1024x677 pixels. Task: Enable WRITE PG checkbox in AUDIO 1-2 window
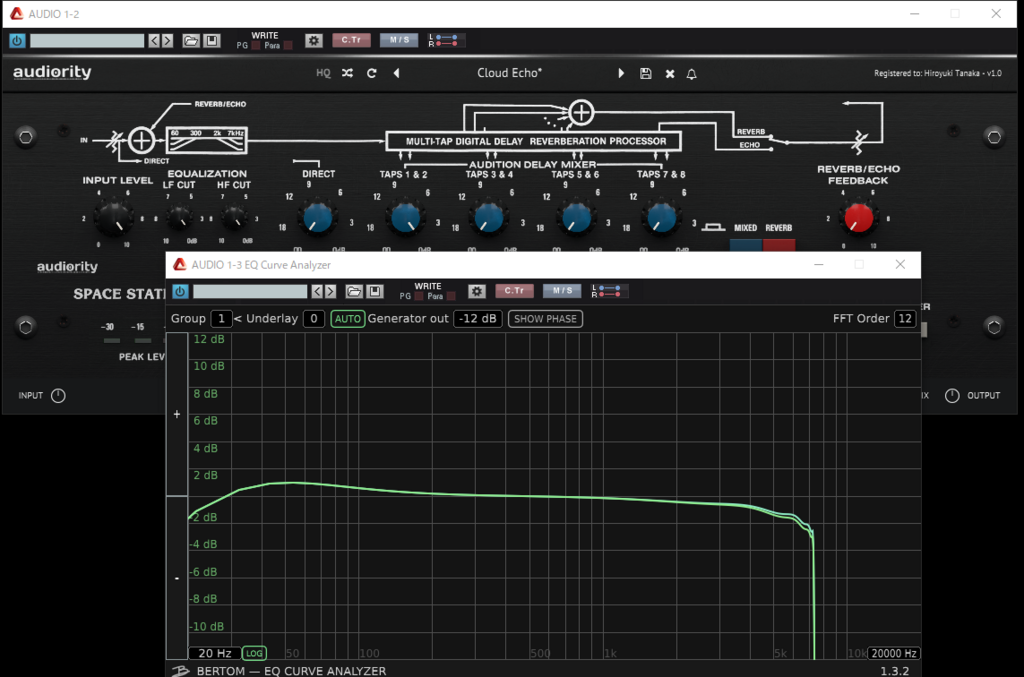tap(256, 46)
